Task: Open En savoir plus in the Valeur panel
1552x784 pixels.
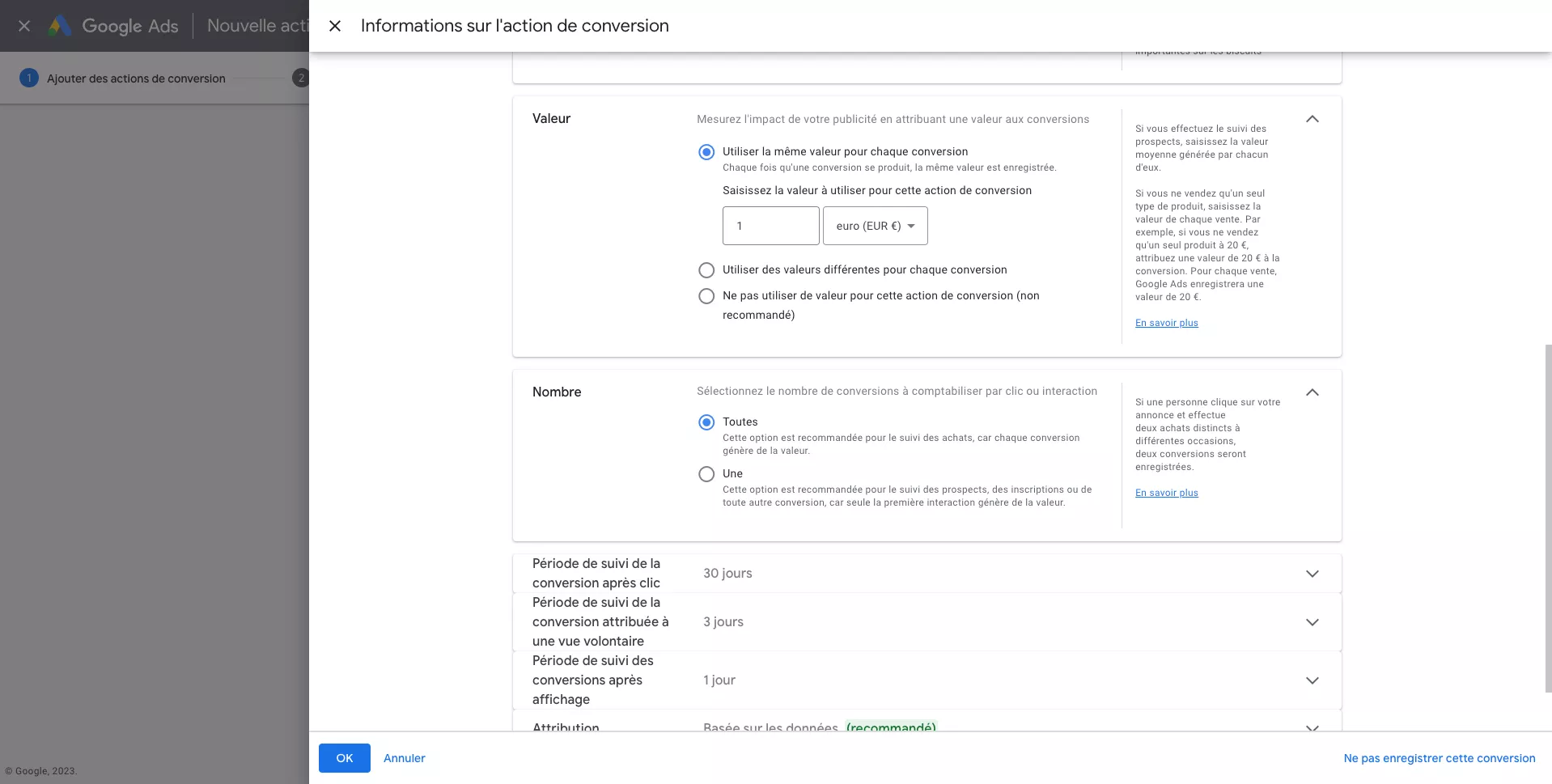Action: 1166,322
